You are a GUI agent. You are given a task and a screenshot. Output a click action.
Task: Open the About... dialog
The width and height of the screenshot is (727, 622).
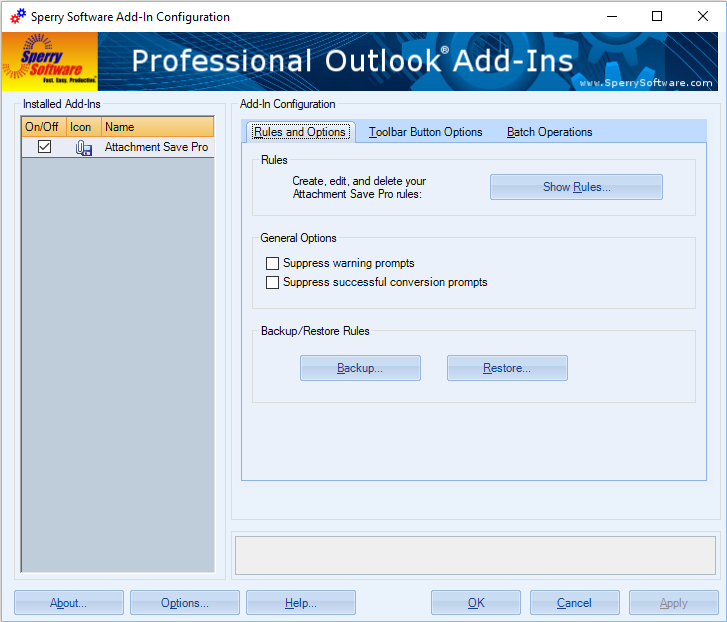tap(69, 603)
